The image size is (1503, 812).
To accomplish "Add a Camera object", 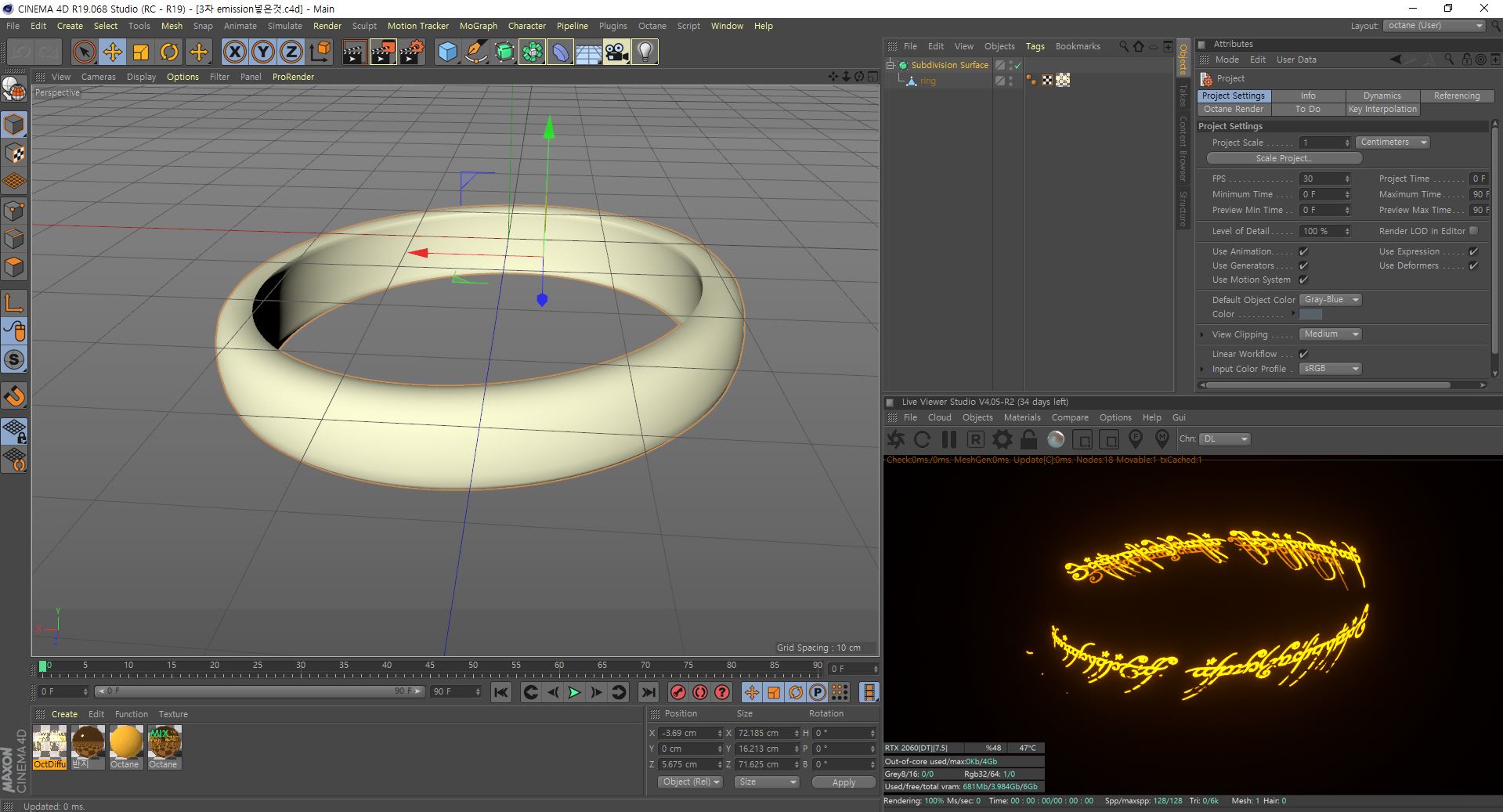I will pyautogui.click(x=616, y=52).
